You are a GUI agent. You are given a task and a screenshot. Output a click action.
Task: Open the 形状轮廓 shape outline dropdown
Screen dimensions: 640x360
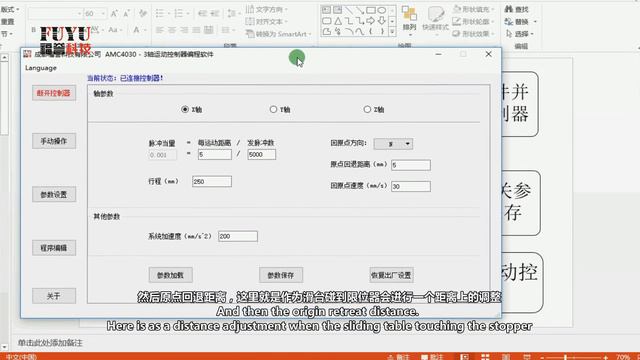point(474,21)
